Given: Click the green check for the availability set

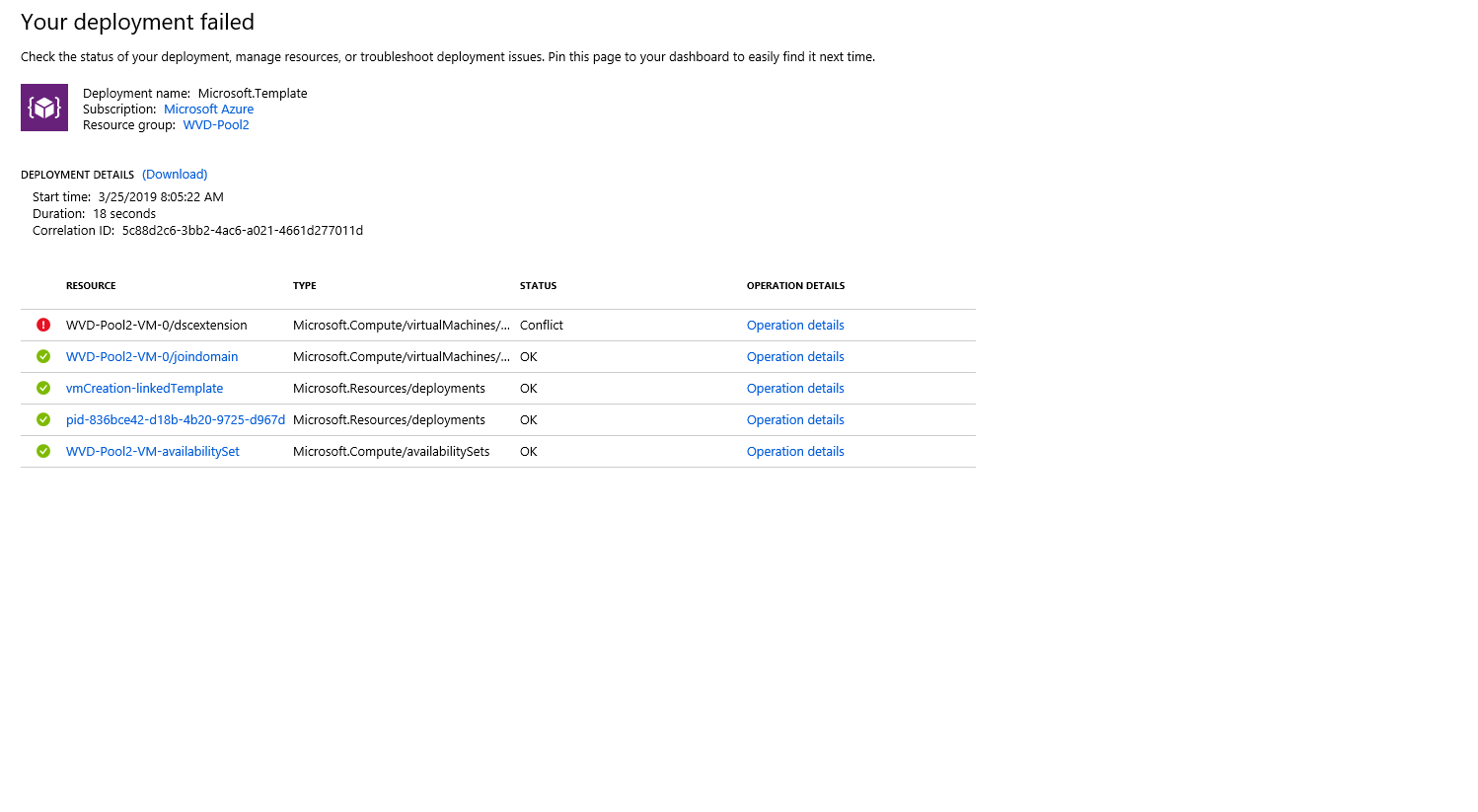Looking at the screenshot, I should click(x=42, y=451).
